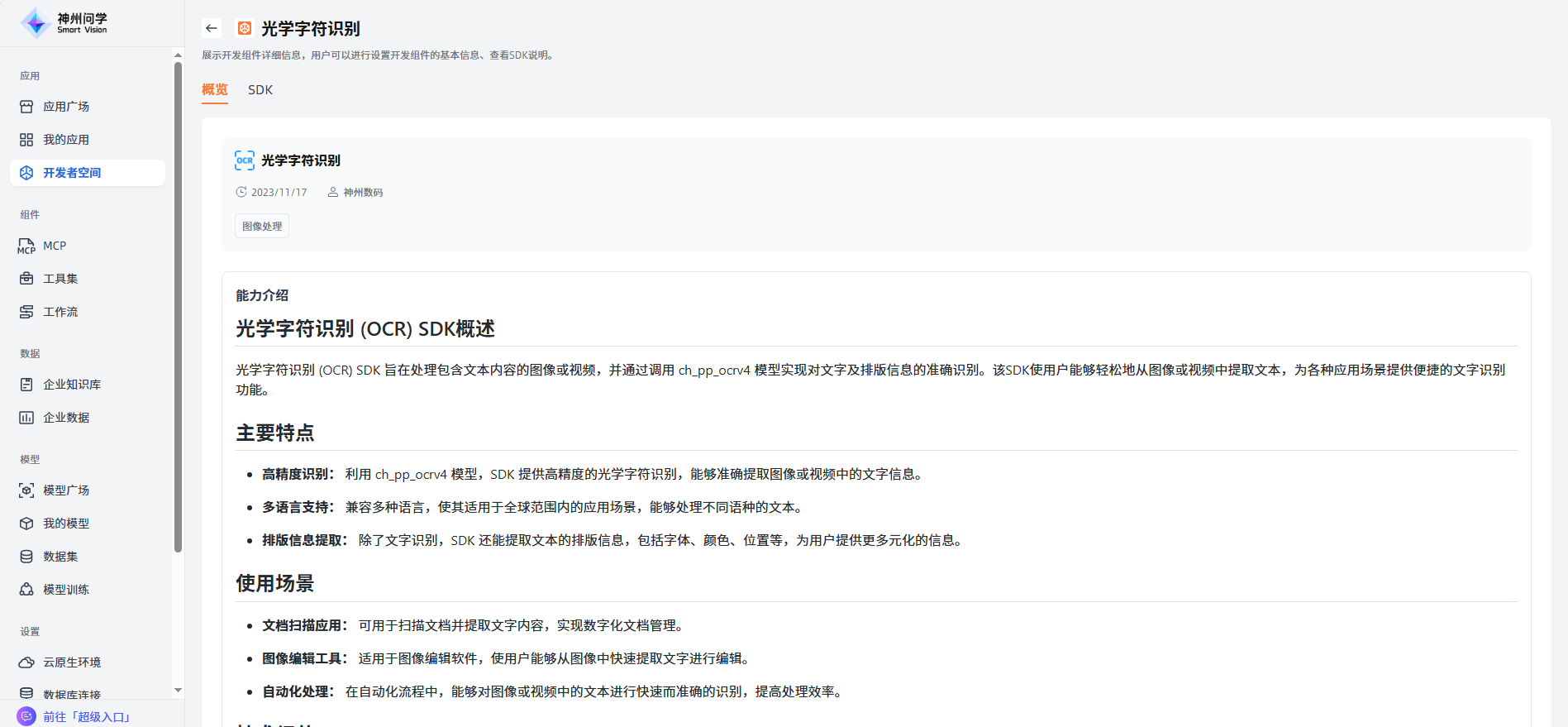Click the 图像处理 tag
Screen dimensions: 1568x727
tap(262, 227)
